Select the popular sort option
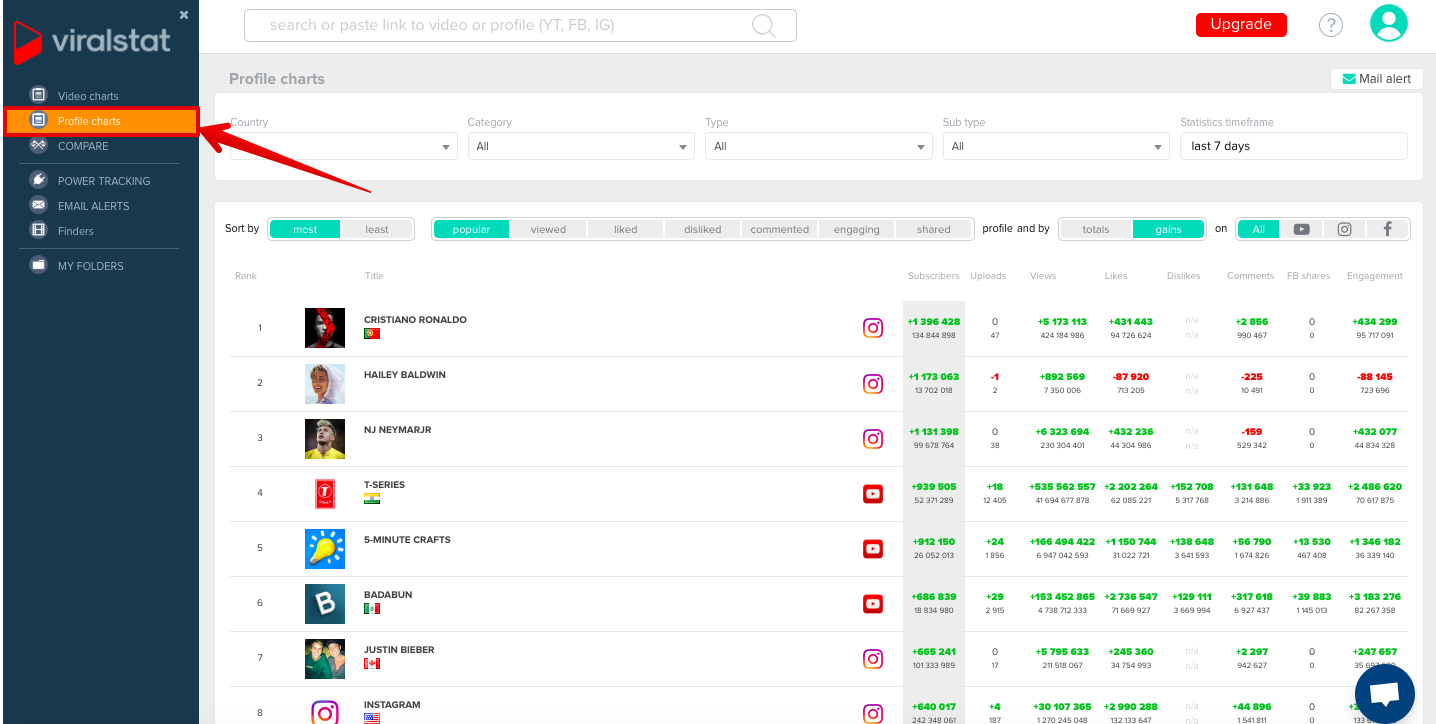The image size is (1436, 724). (471, 229)
